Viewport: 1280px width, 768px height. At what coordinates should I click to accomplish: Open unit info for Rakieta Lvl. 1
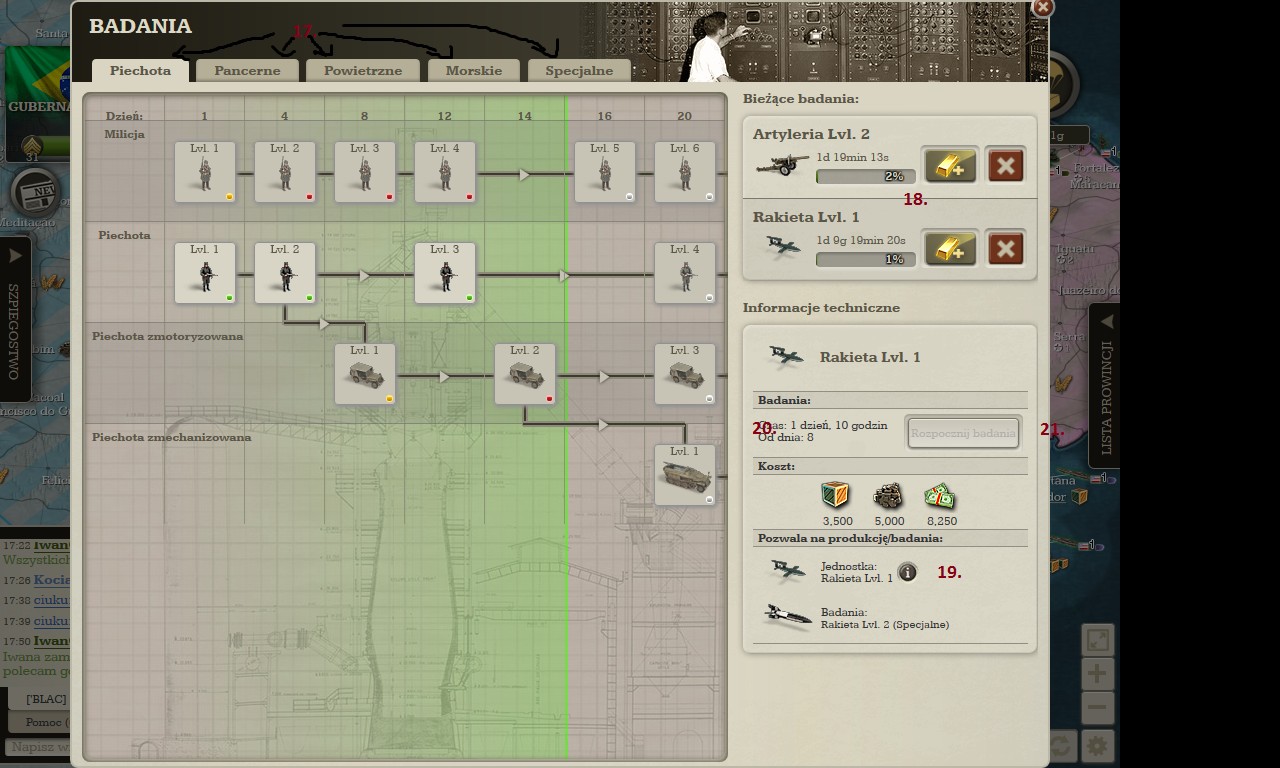click(x=907, y=572)
